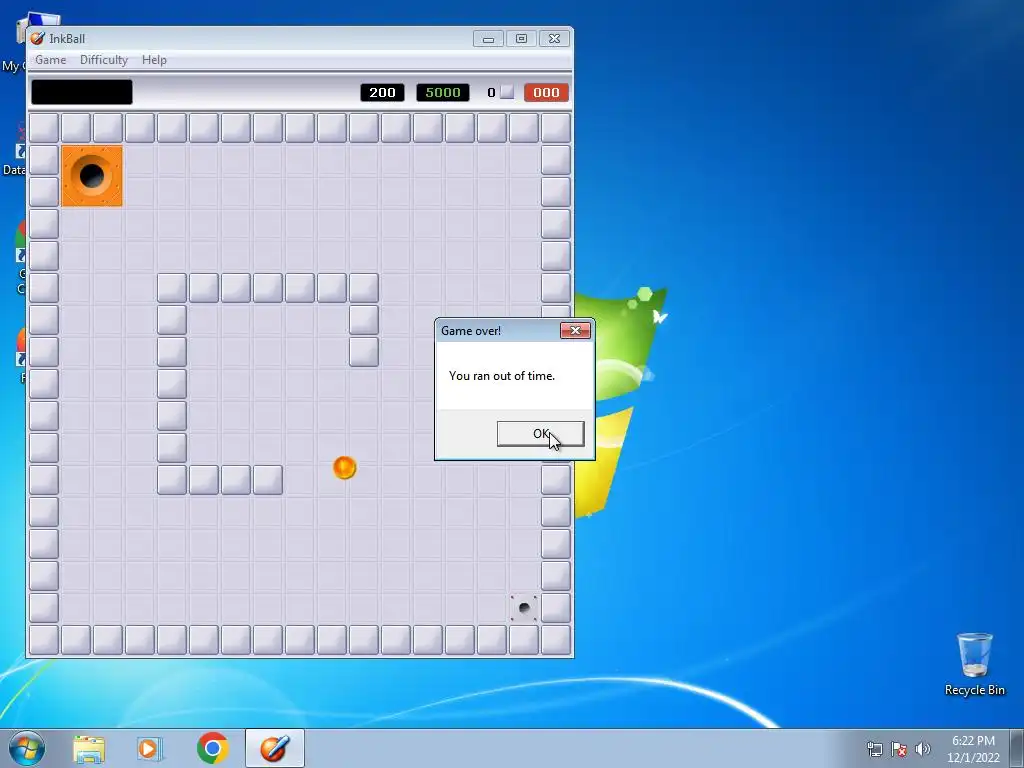This screenshot has height=768, width=1024.
Task: Open the Help menu in InkBall
Action: pyautogui.click(x=154, y=59)
